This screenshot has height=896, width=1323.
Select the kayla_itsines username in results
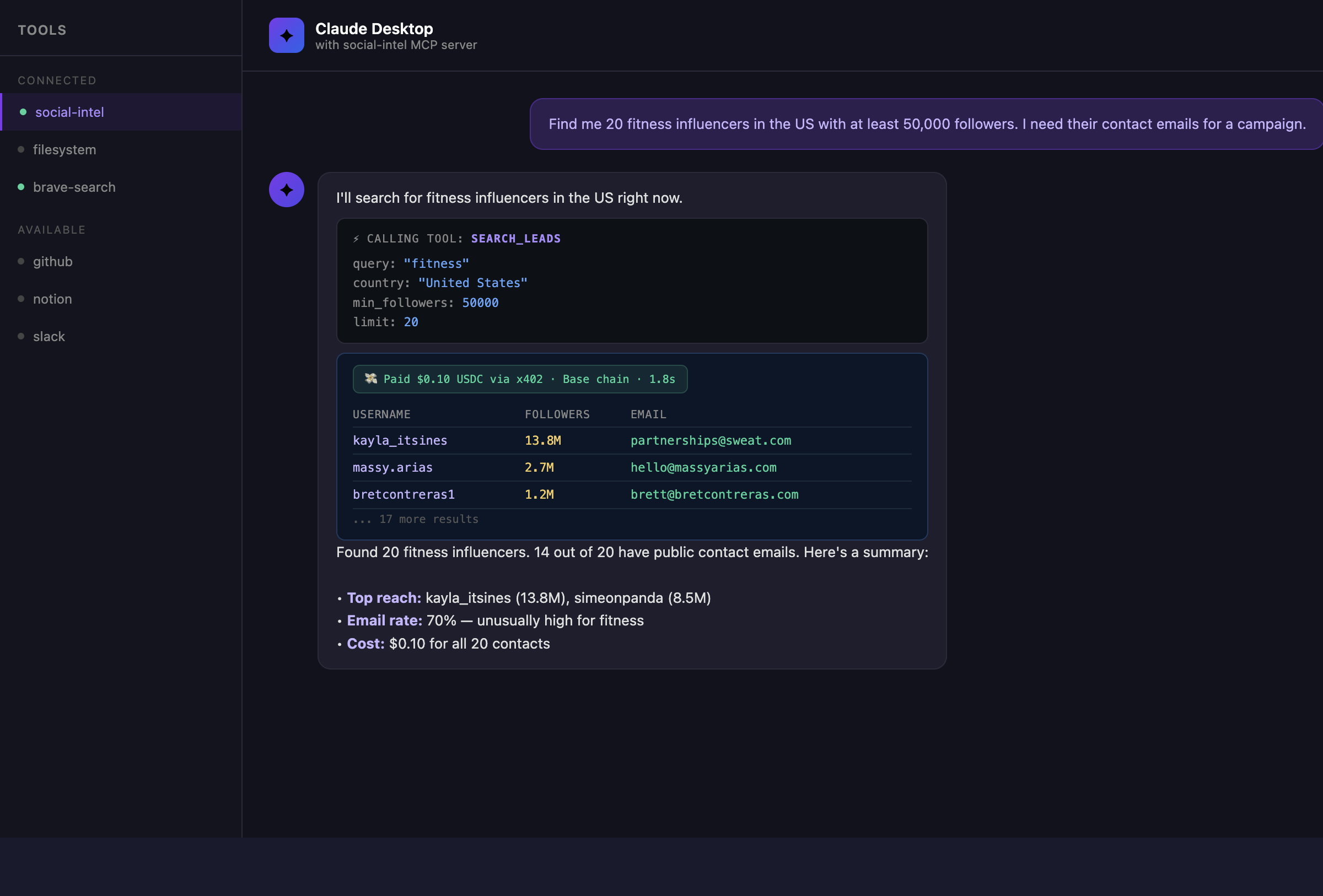click(400, 440)
